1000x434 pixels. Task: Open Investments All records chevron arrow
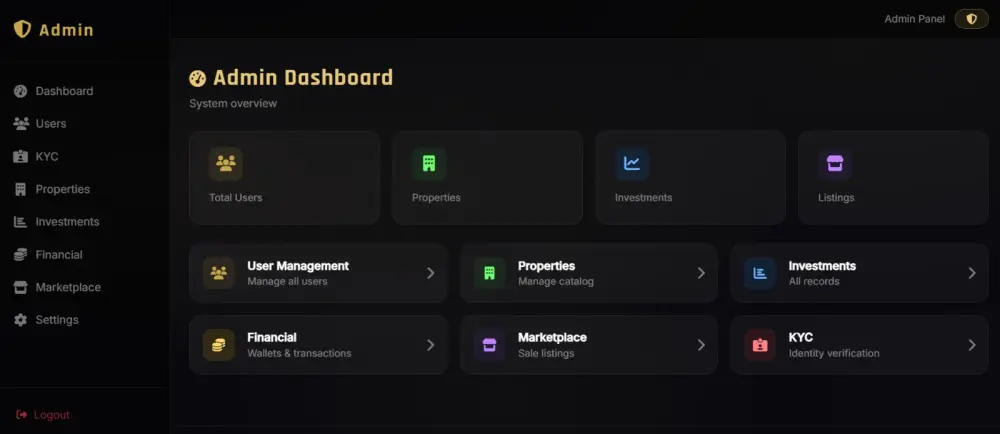click(972, 273)
